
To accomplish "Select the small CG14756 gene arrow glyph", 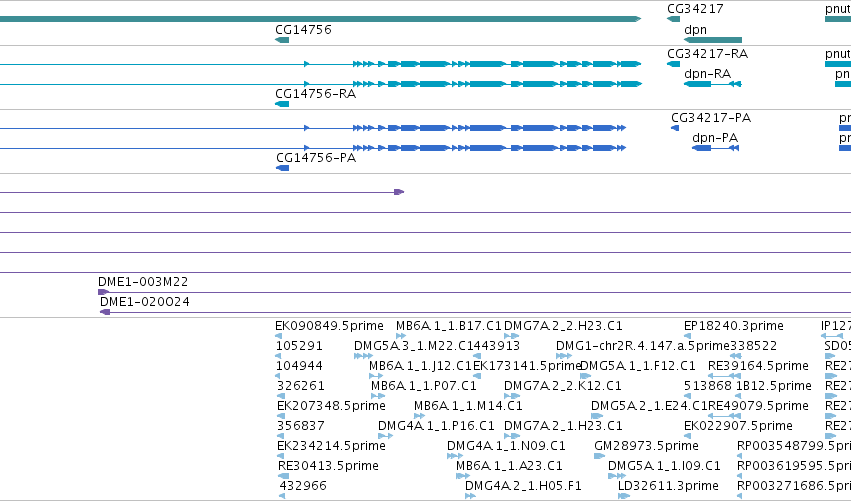I will point(282,40).
